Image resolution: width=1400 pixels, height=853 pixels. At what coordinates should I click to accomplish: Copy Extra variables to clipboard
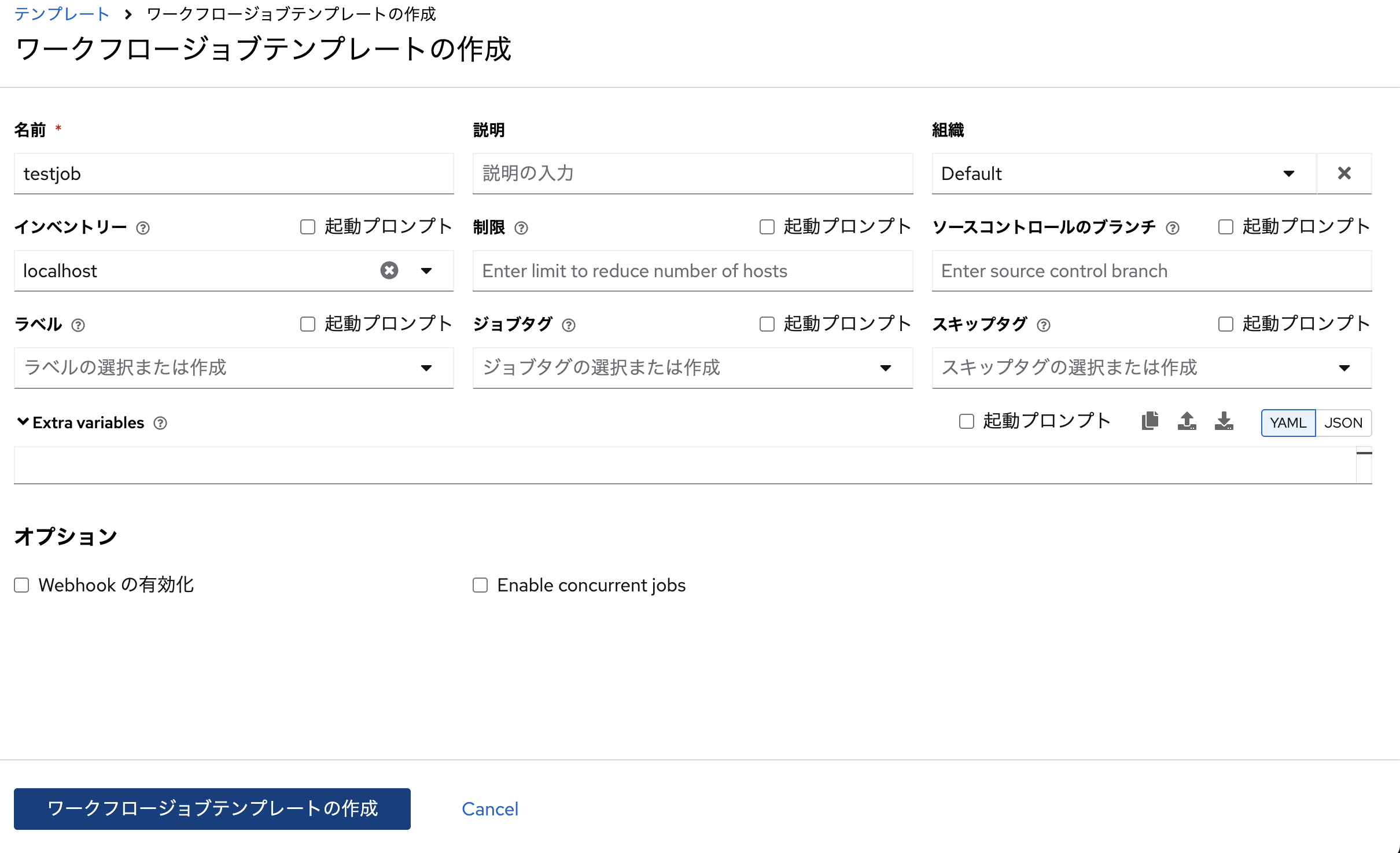tap(1150, 422)
